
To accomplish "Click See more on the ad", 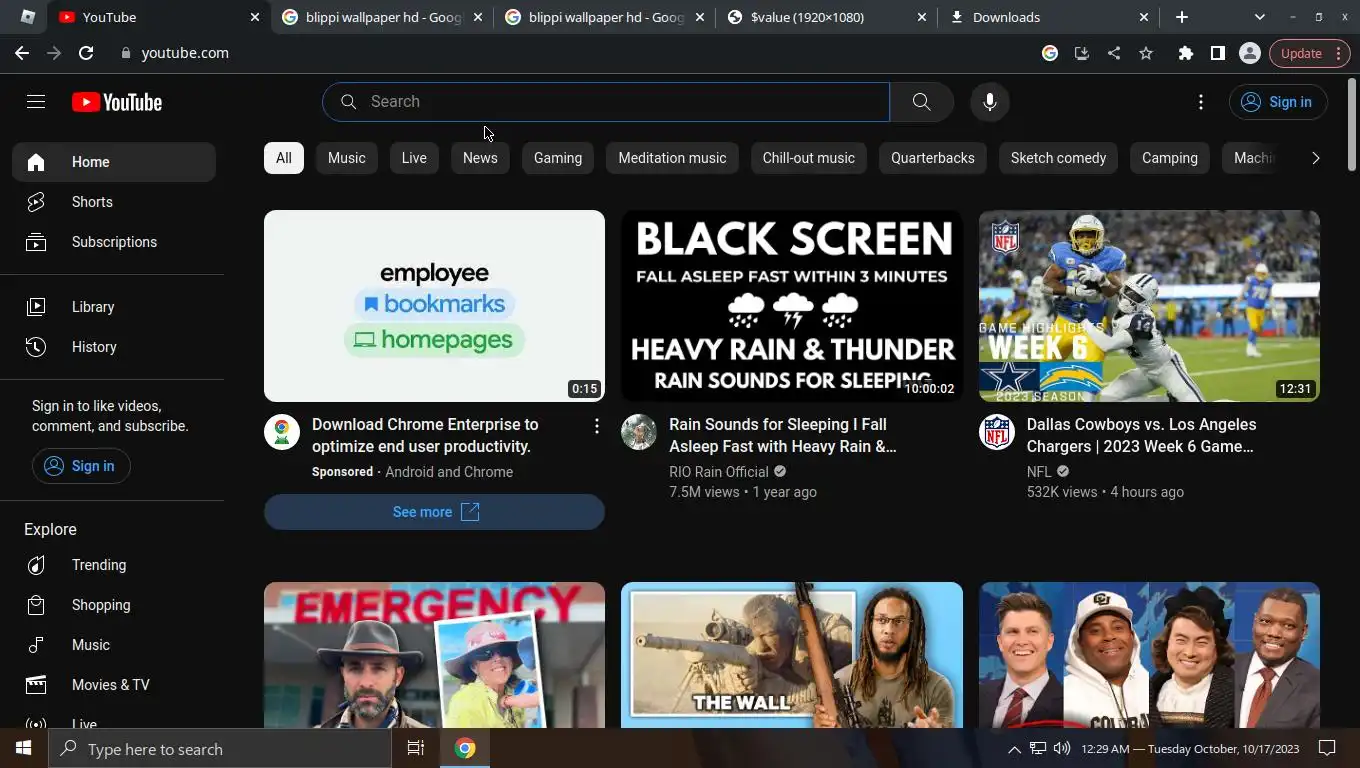I will click(434, 512).
